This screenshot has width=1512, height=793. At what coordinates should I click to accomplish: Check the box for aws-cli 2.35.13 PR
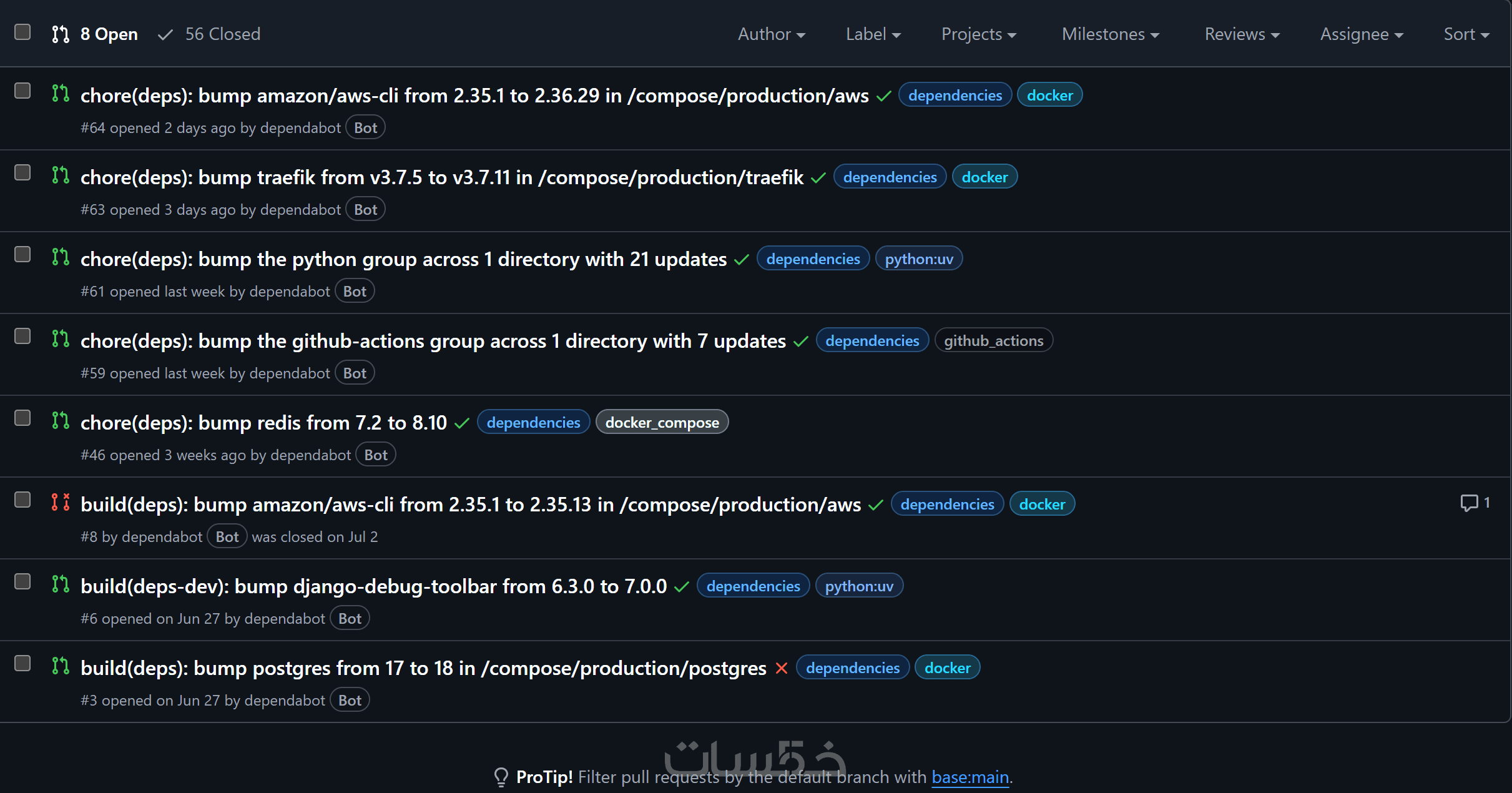(22, 500)
